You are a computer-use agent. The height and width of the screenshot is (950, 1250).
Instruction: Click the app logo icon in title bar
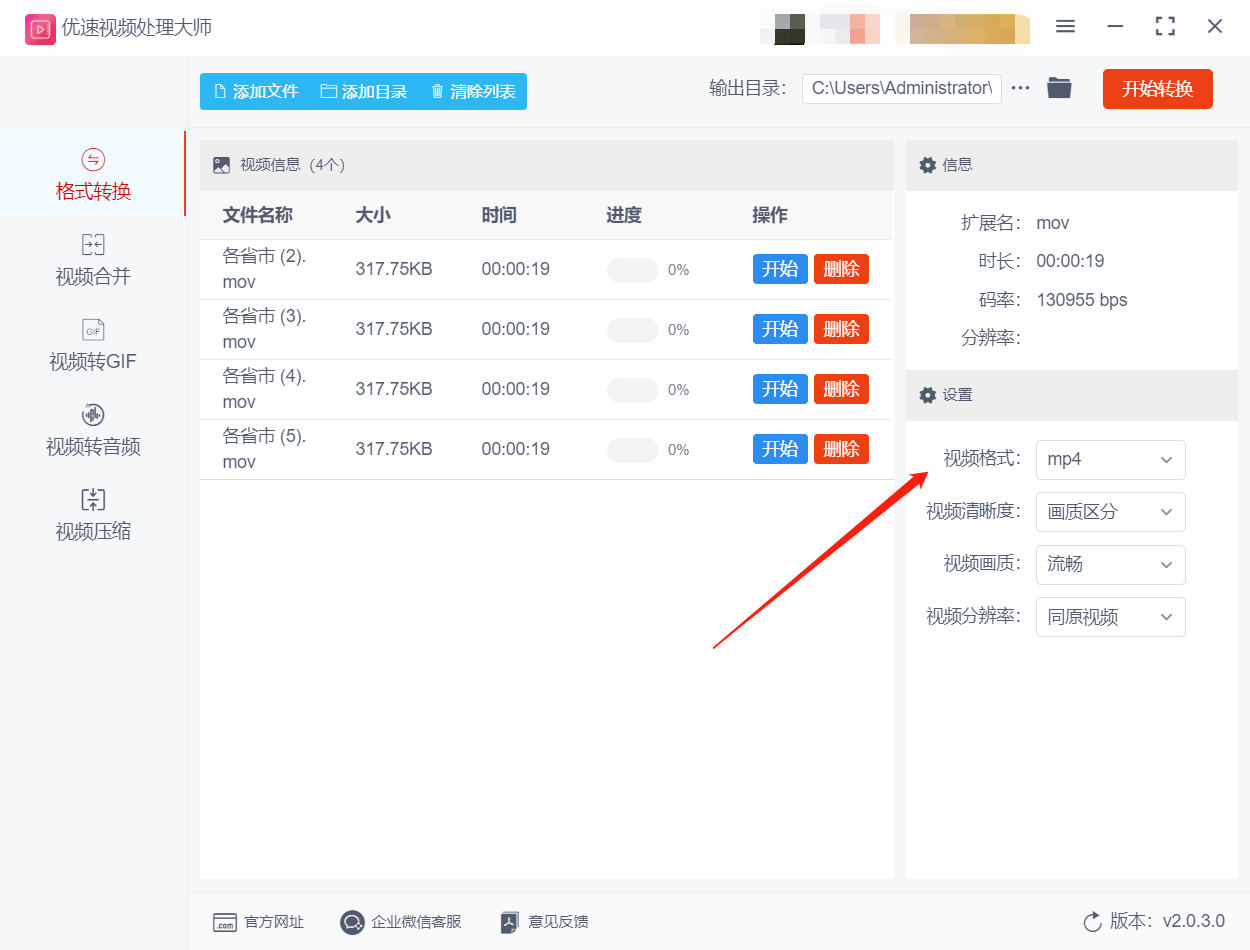coord(40,28)
